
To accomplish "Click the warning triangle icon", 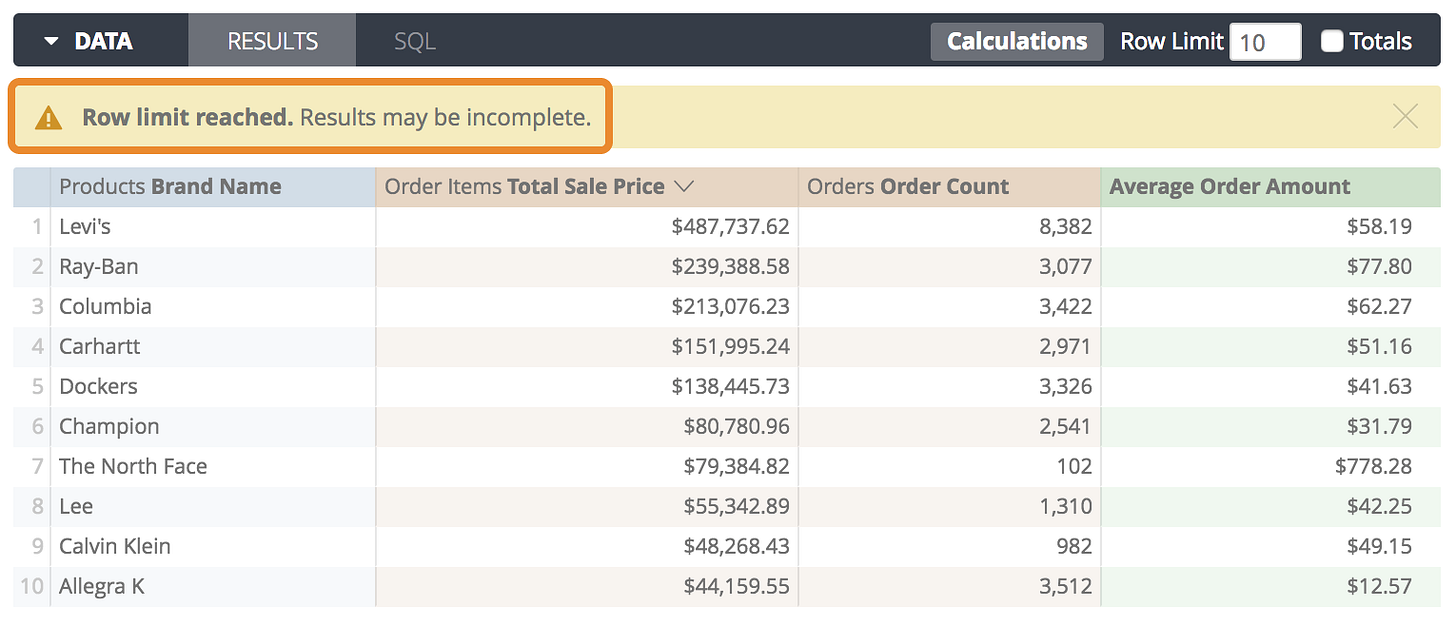I will (x=48, y=118).
